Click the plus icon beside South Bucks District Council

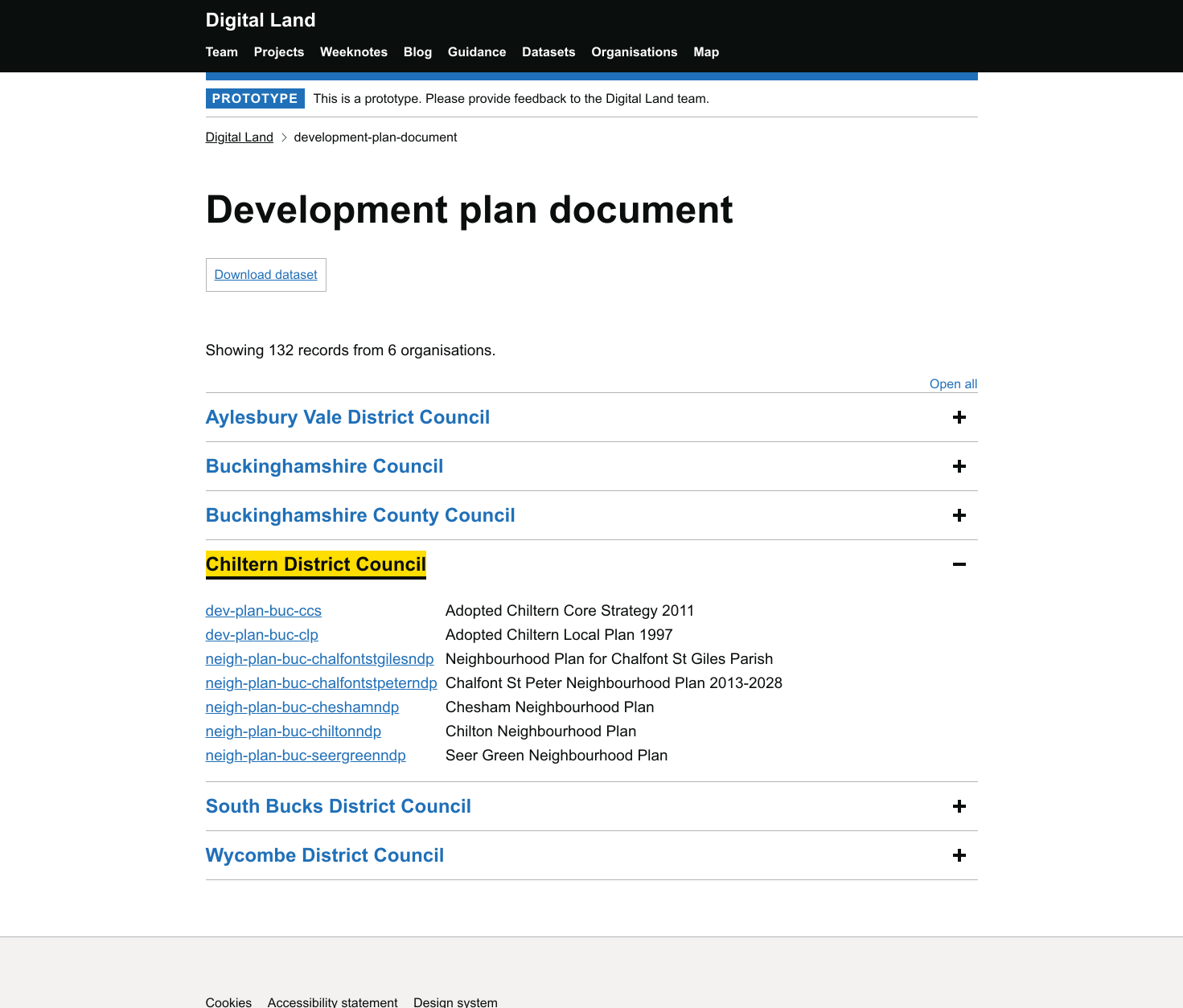coord(959,806)
